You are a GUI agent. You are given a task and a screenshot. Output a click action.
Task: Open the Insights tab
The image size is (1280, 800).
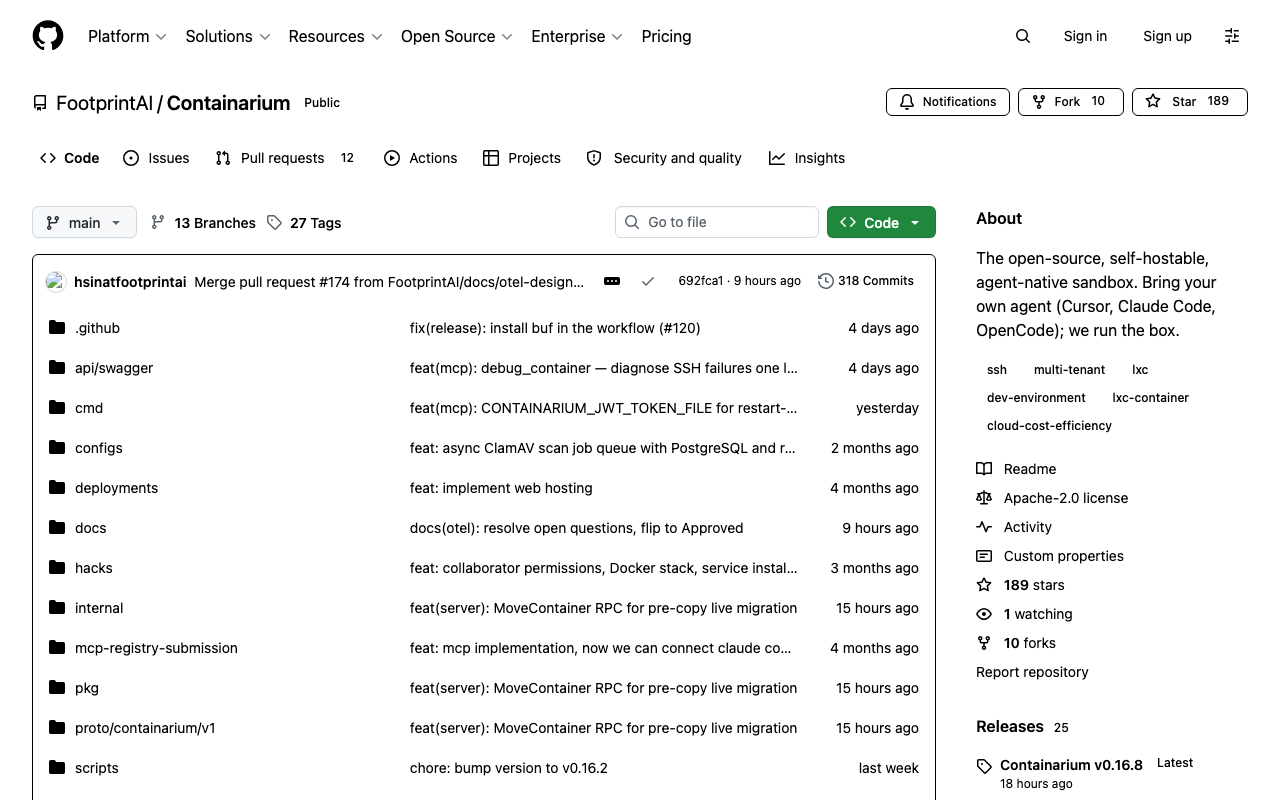pos(807,158)
